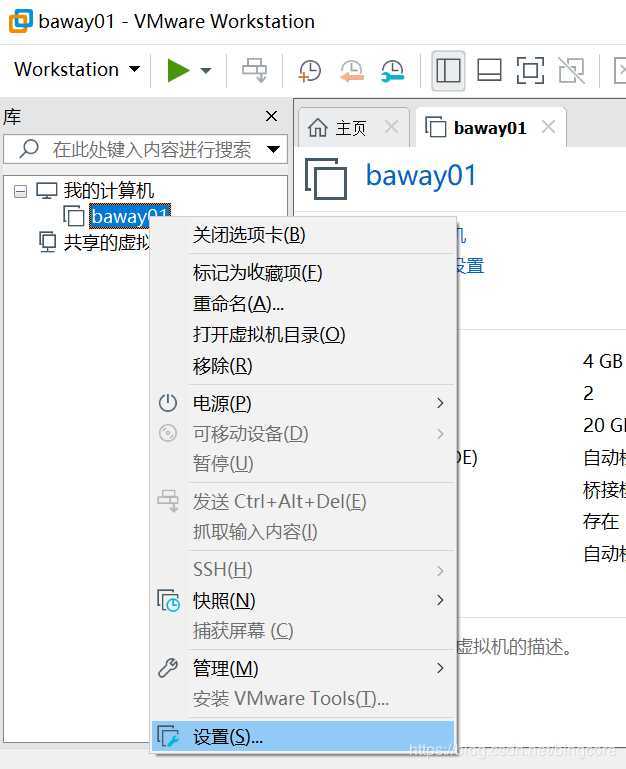Image resolution: width=626 pixels, height=769 pixels.
Task: Open snapshot manager wrench clock icon
Action: click(x=392, y=71)
